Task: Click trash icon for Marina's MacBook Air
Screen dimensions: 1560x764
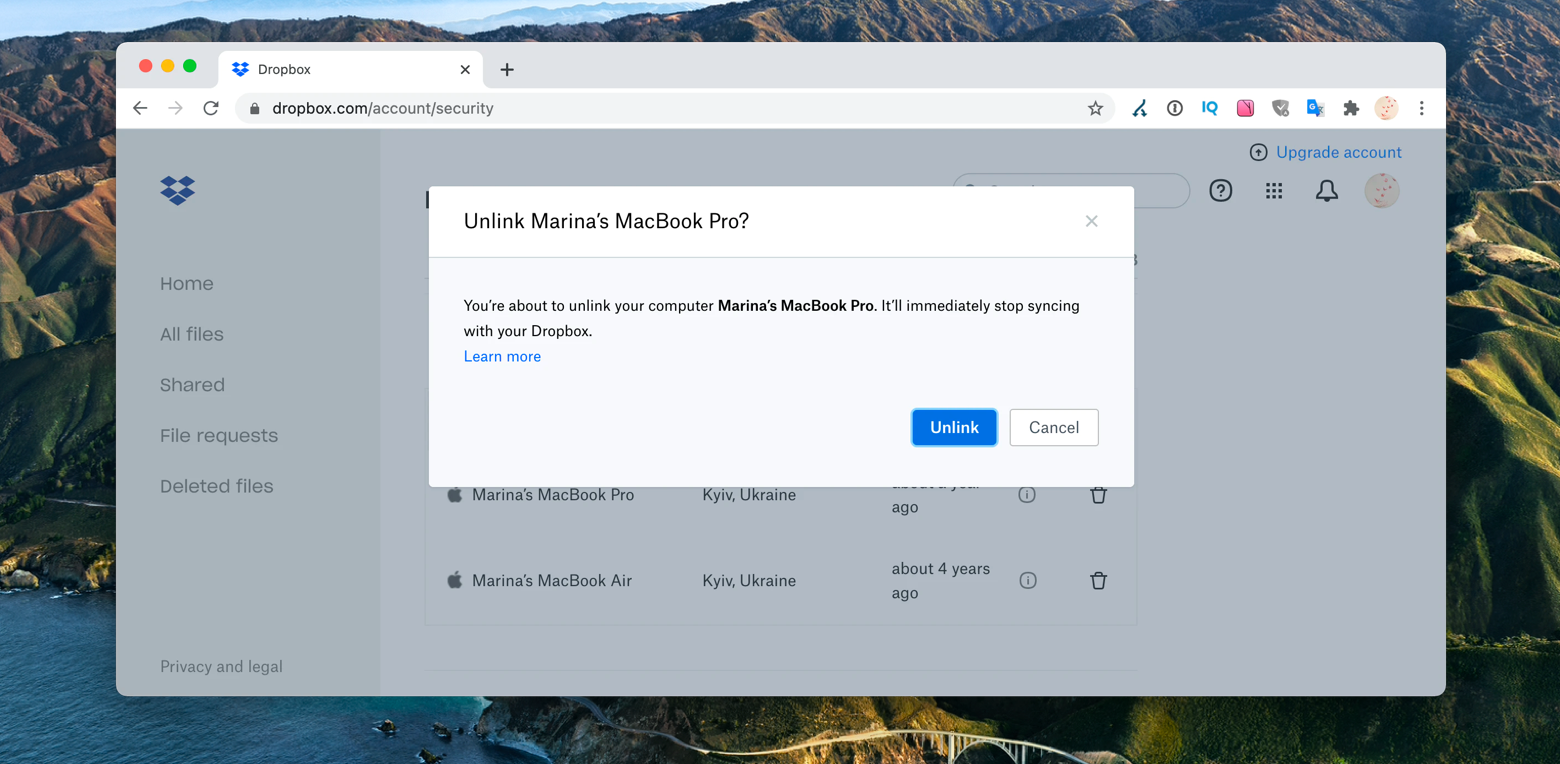Action: (x=1098, y=580)
